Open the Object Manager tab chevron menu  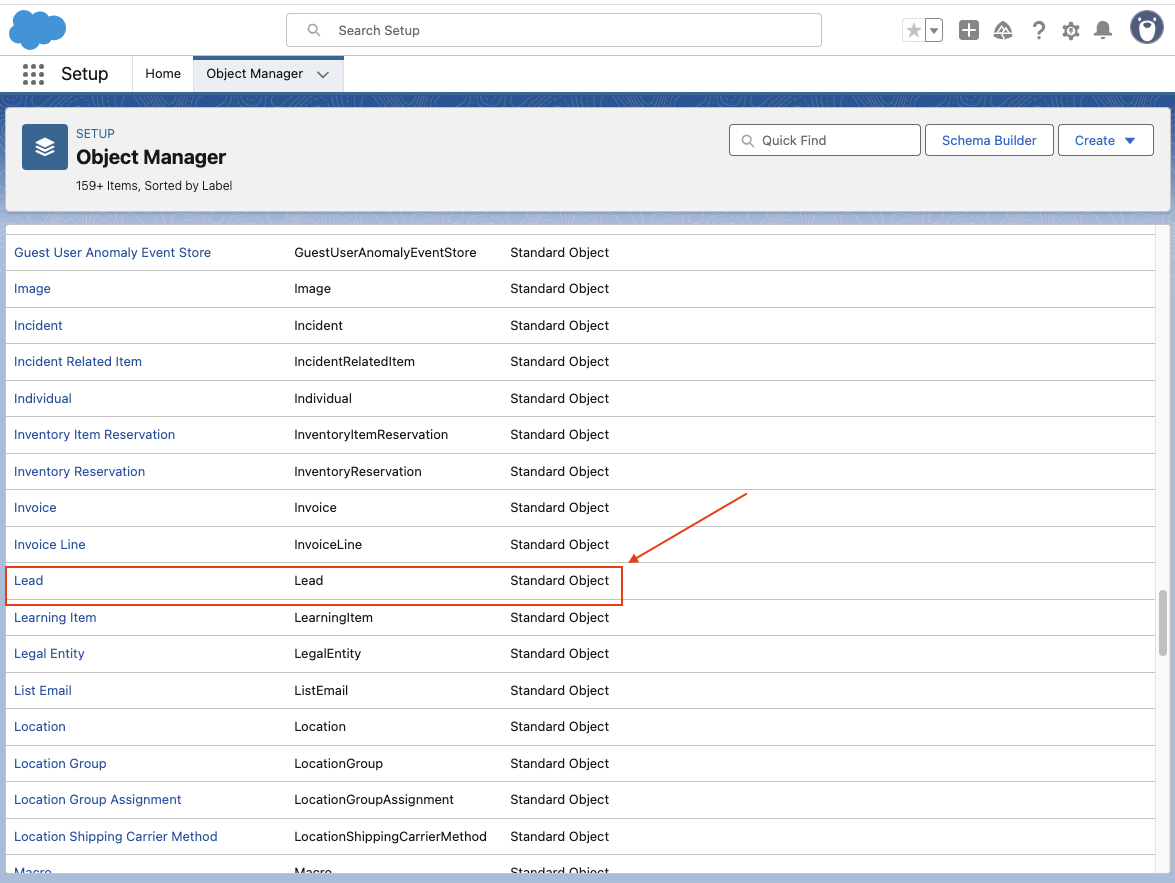coord(323,74)
